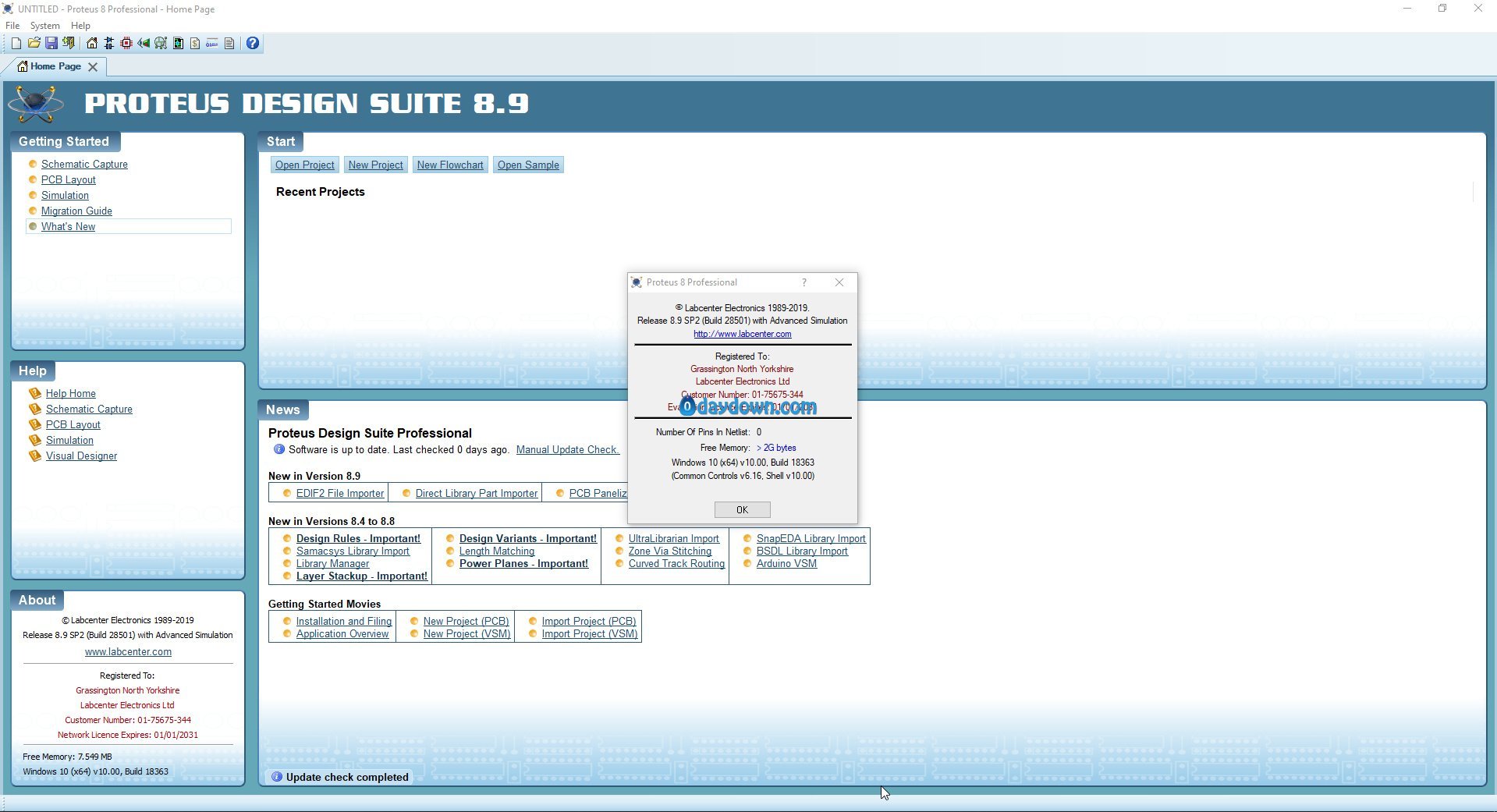Open the Source Code toolbar icon
This screenshot has height=812, width=1497.
click(212, 44)
